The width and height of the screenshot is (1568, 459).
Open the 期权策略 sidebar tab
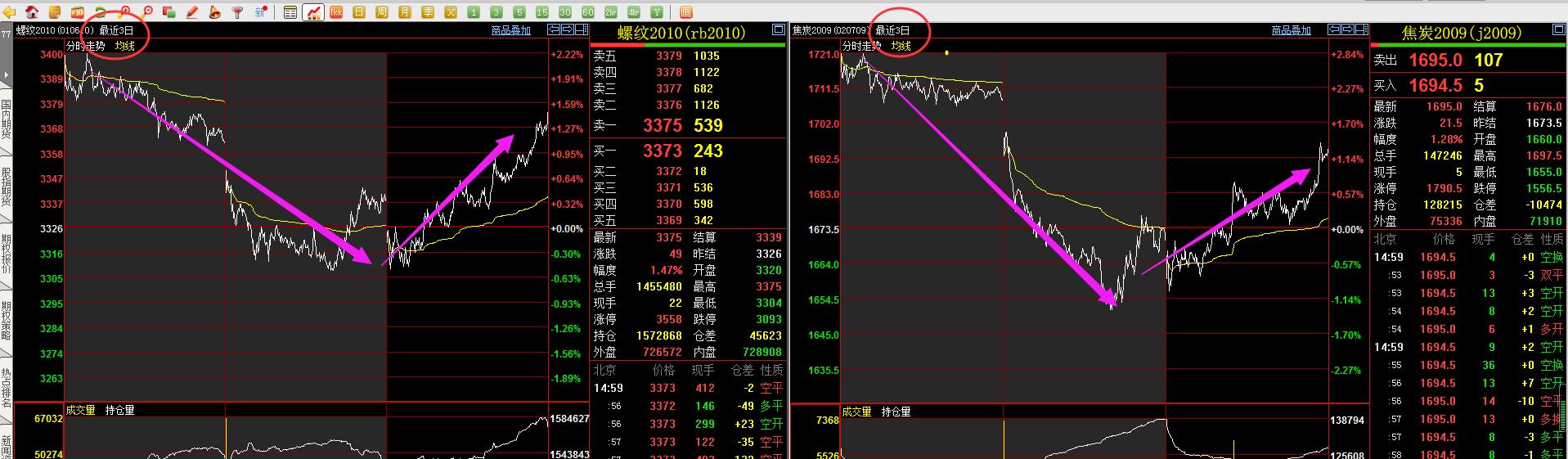[x=6, y=321]
